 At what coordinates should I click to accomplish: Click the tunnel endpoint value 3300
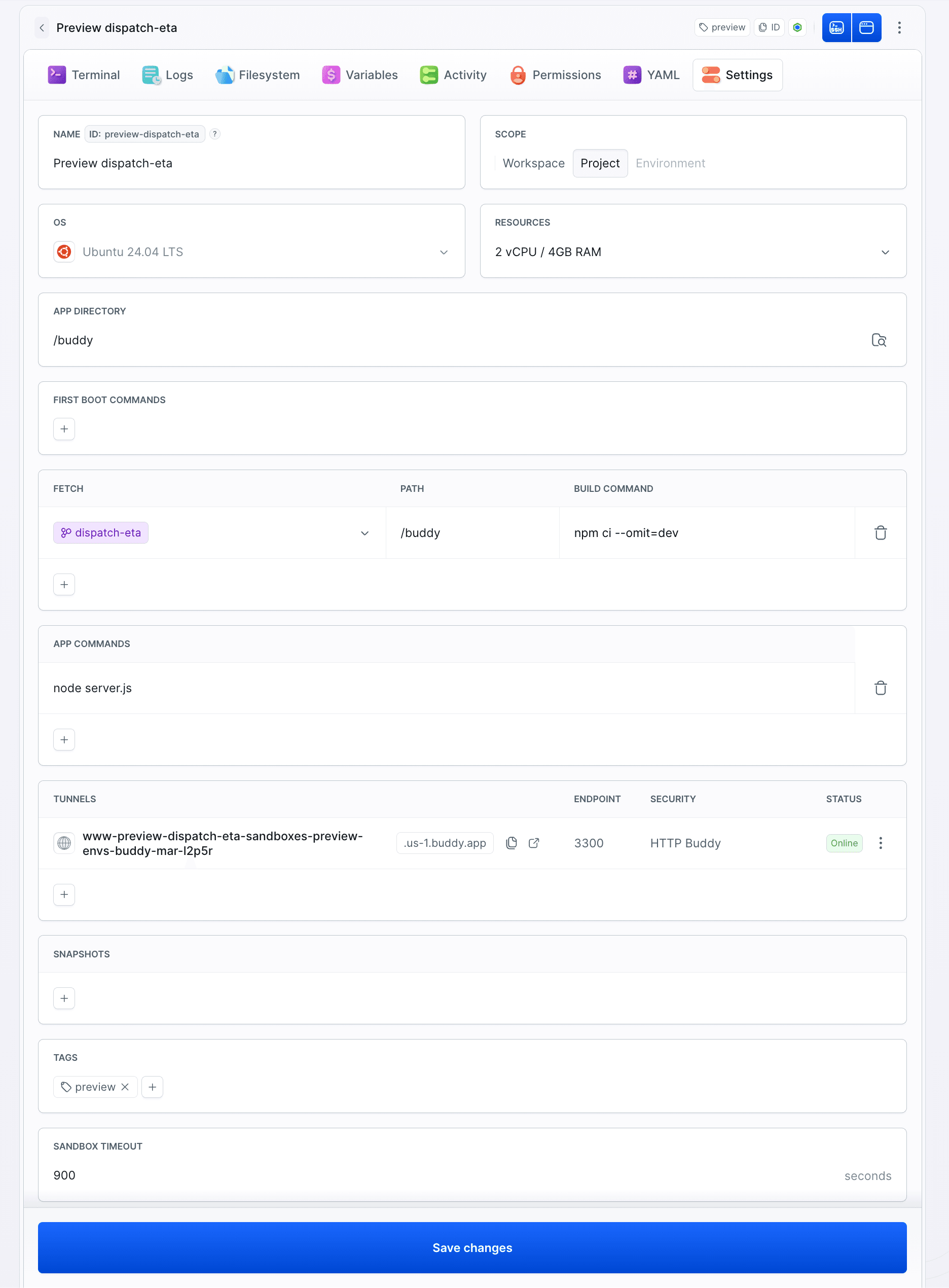[588, 843]
